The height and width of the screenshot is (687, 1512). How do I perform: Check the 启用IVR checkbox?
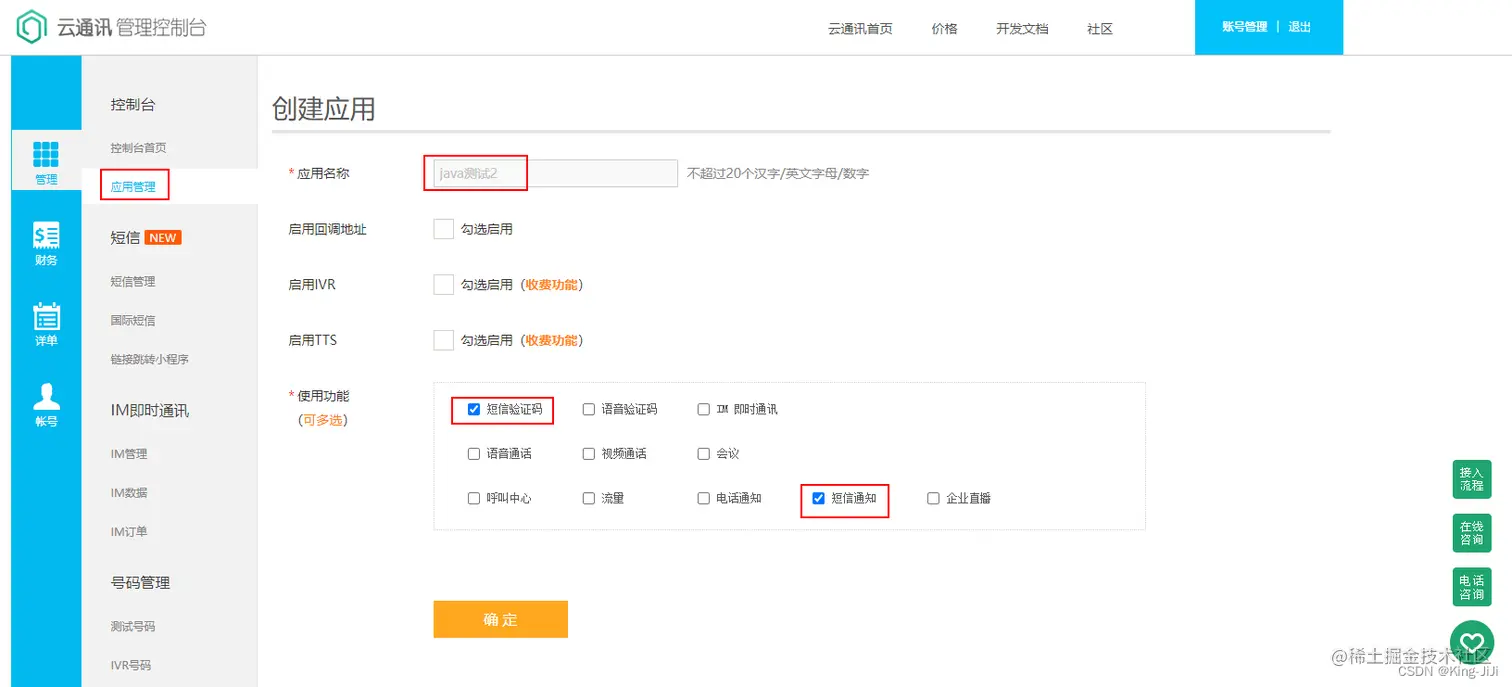coord(444,285)
